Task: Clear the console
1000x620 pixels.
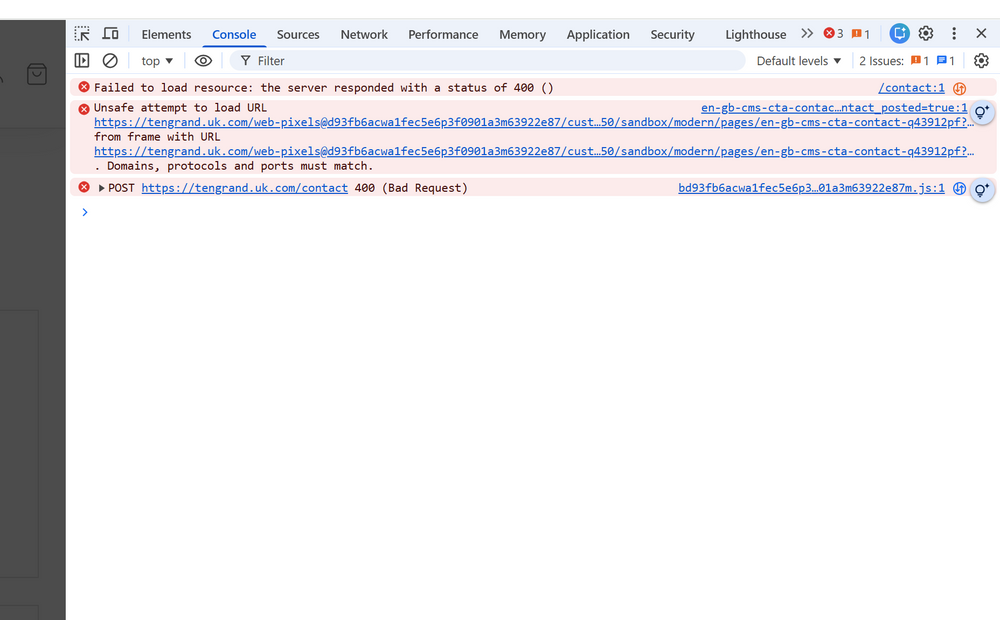Action: click(x=110, y=61)
